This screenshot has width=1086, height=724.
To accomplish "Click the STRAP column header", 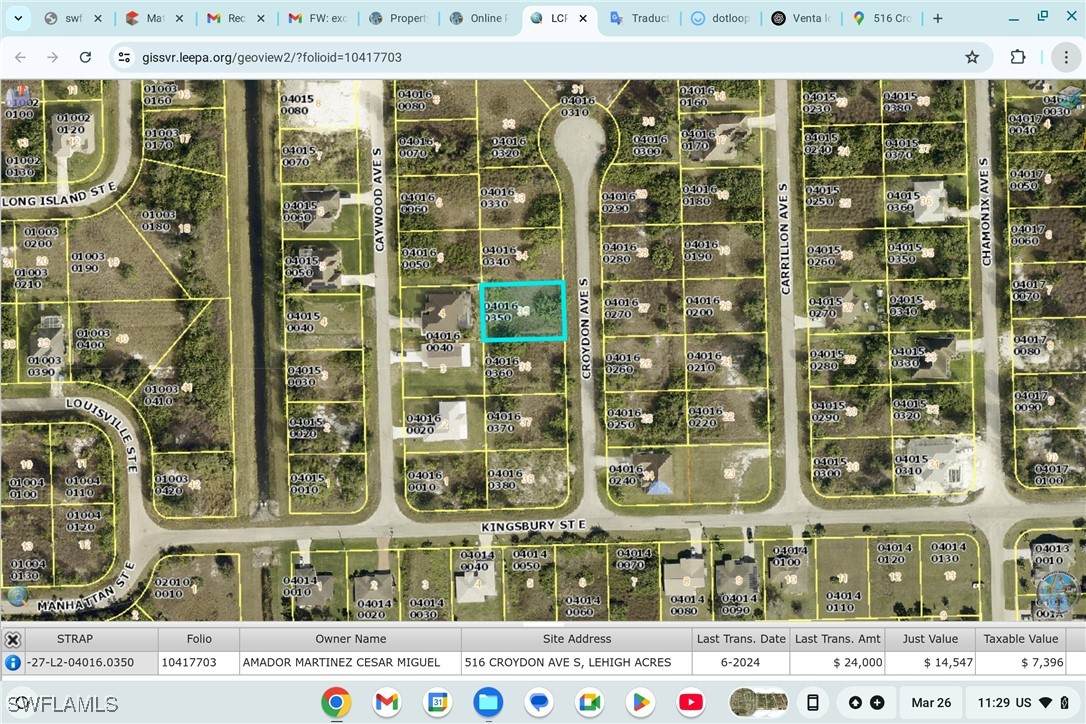I will coord(75,639).
